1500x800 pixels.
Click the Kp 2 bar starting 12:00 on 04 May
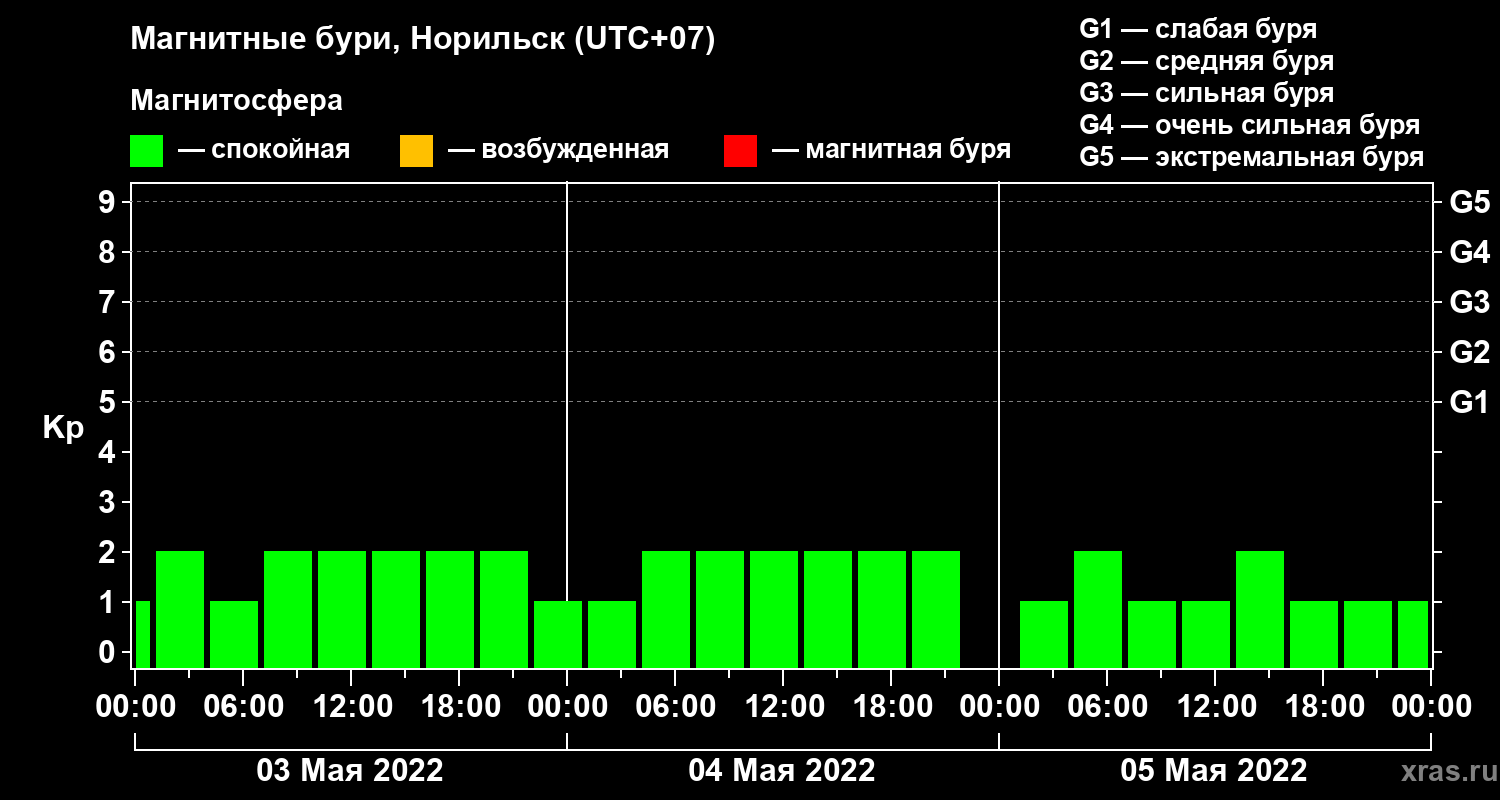(774, 609)
